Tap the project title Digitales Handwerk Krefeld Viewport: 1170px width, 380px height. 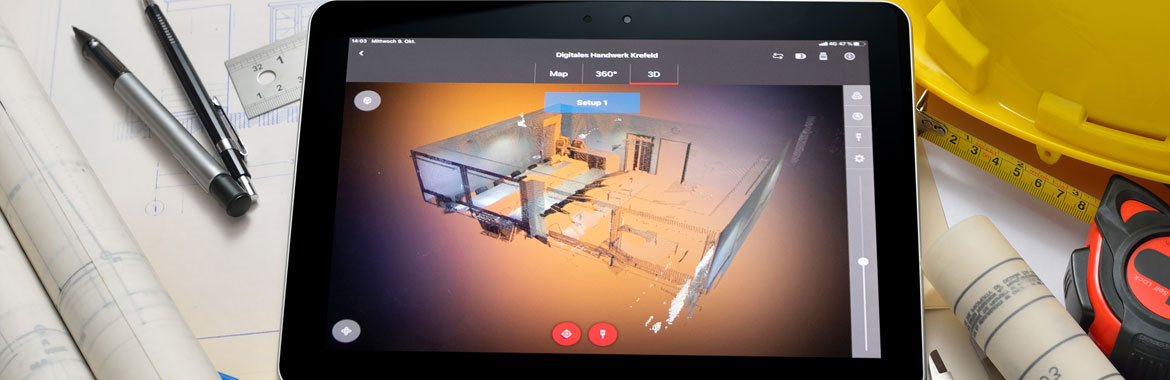(x=607, y=55)
